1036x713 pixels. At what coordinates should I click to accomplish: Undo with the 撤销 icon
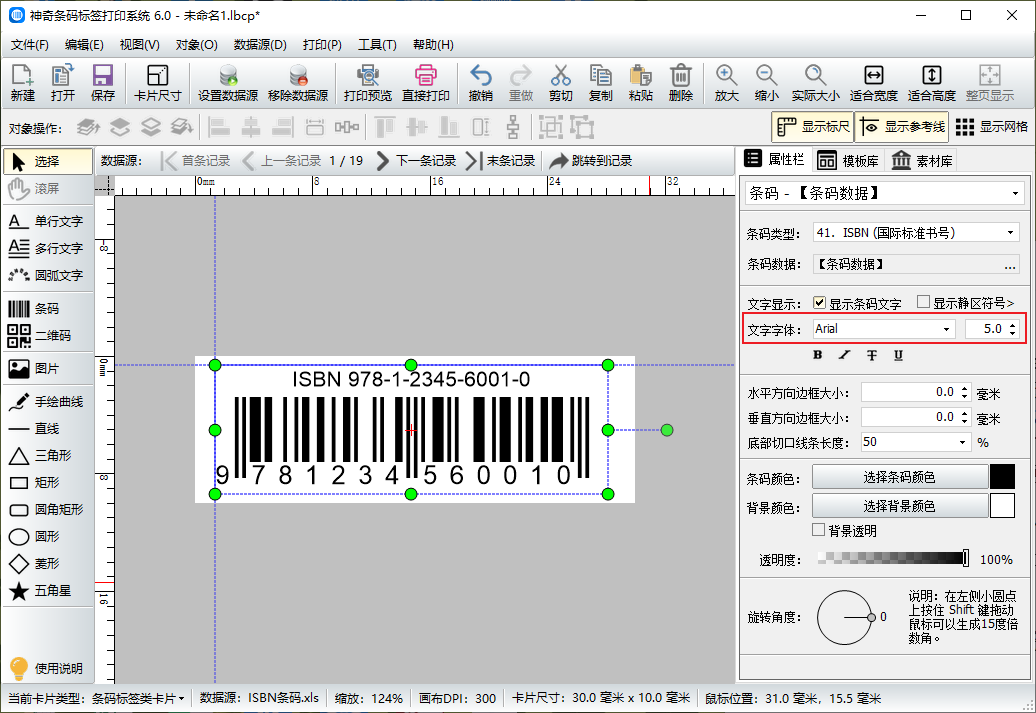(480, 83)
